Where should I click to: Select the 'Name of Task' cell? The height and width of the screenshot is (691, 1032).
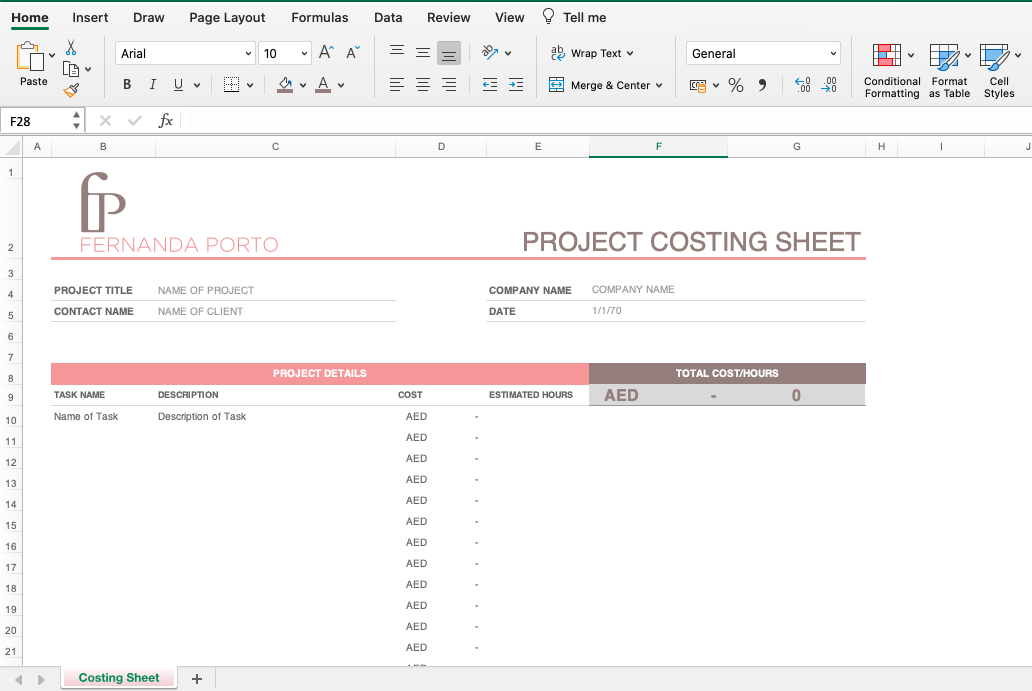(103, 417)
